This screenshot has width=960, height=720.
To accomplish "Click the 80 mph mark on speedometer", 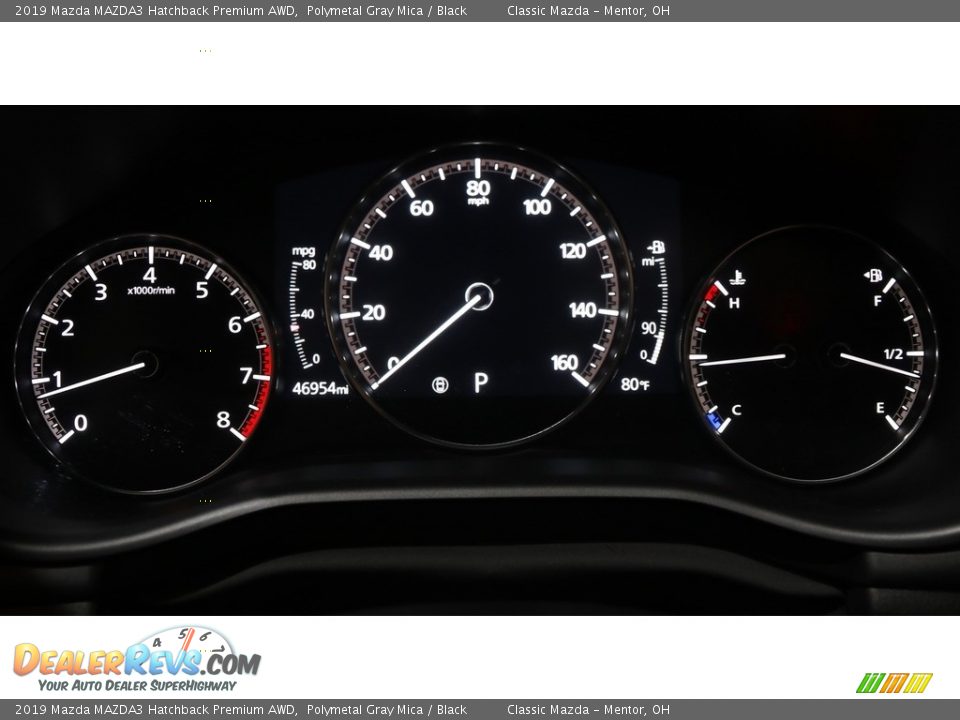I will pyautogui.click(x=478, y=187).
